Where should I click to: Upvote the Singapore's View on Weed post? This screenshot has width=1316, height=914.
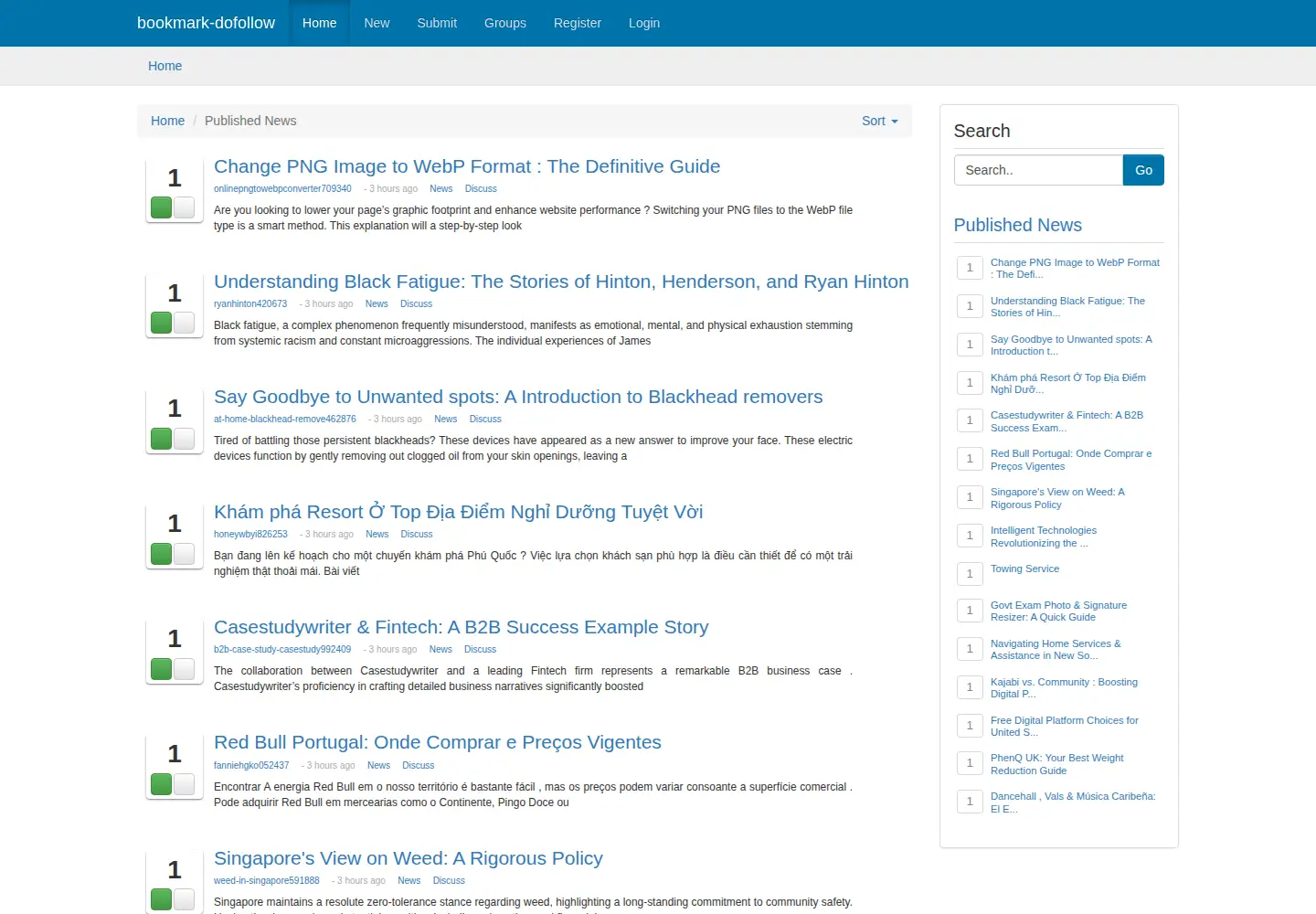(162, 899)
